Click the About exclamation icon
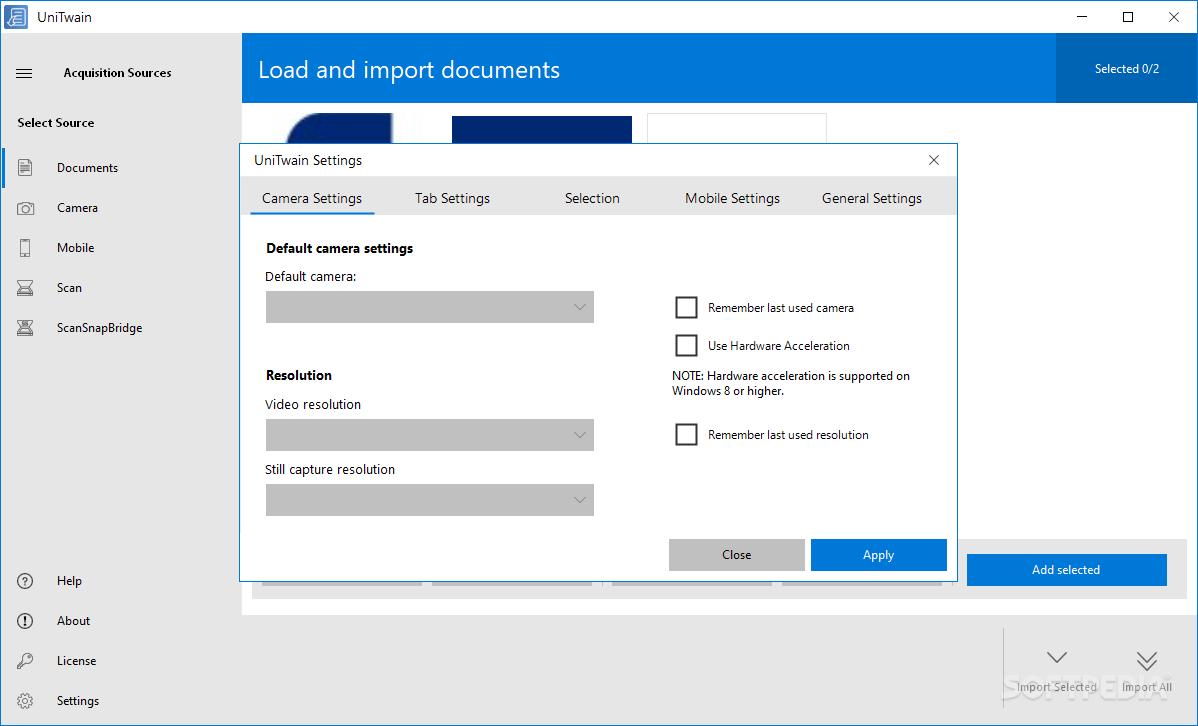 click(25, 621)
